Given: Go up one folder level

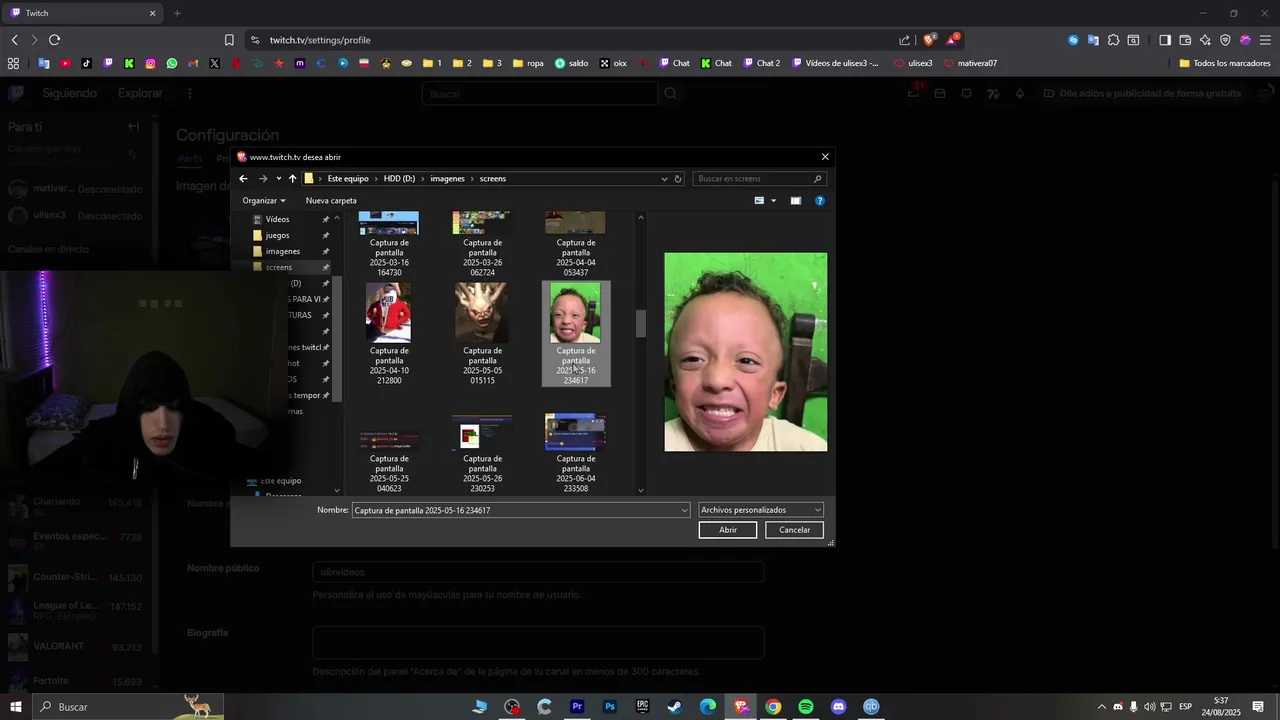Looking at the screenshot, I should [292, 179].
